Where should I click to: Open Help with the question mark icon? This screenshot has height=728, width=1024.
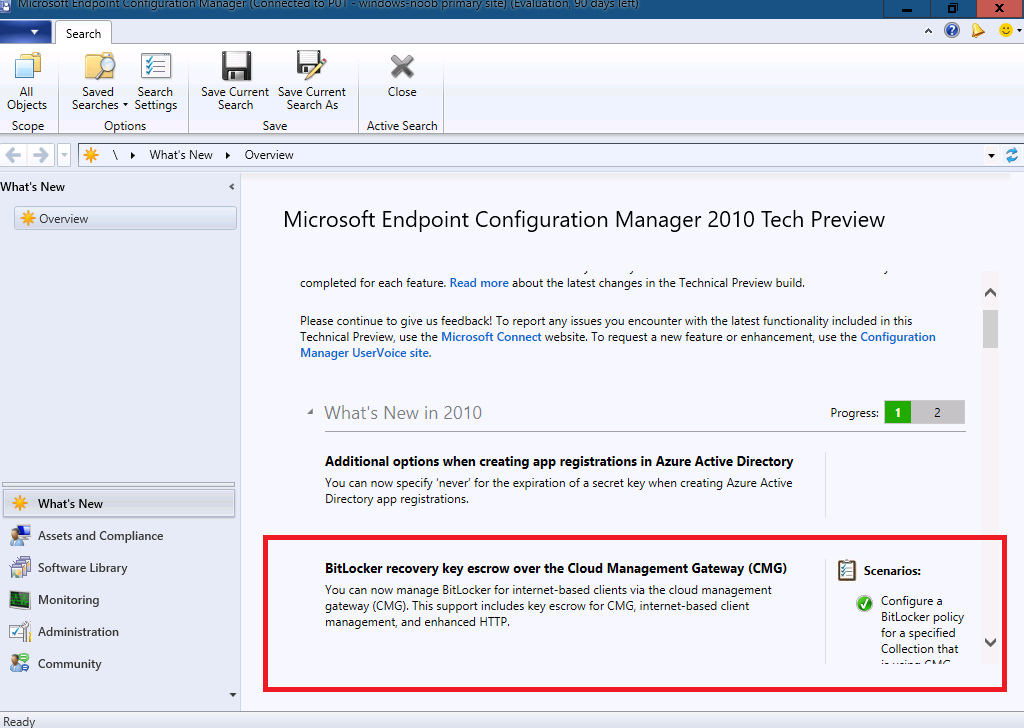pyautogui.click(x=952, y=30)
